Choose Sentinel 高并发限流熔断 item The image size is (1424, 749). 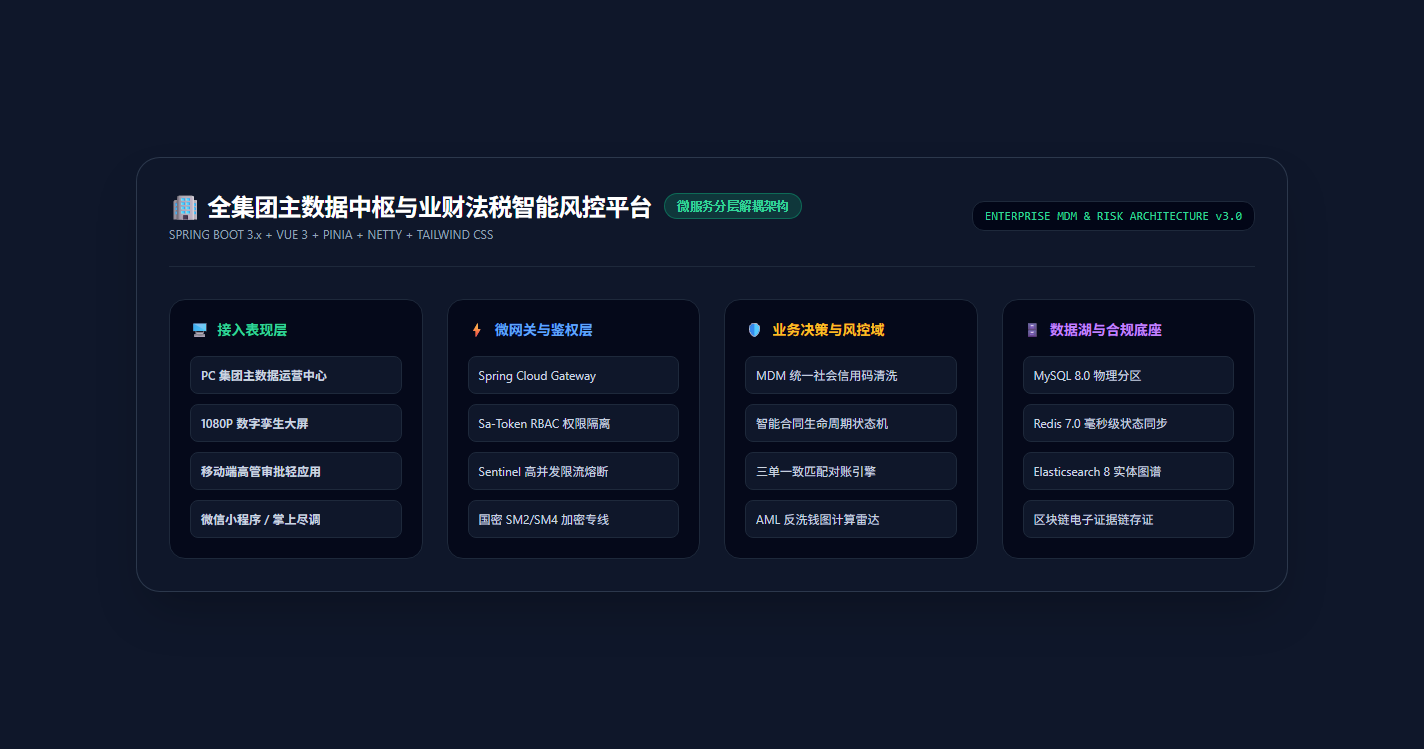pos(573,471)
